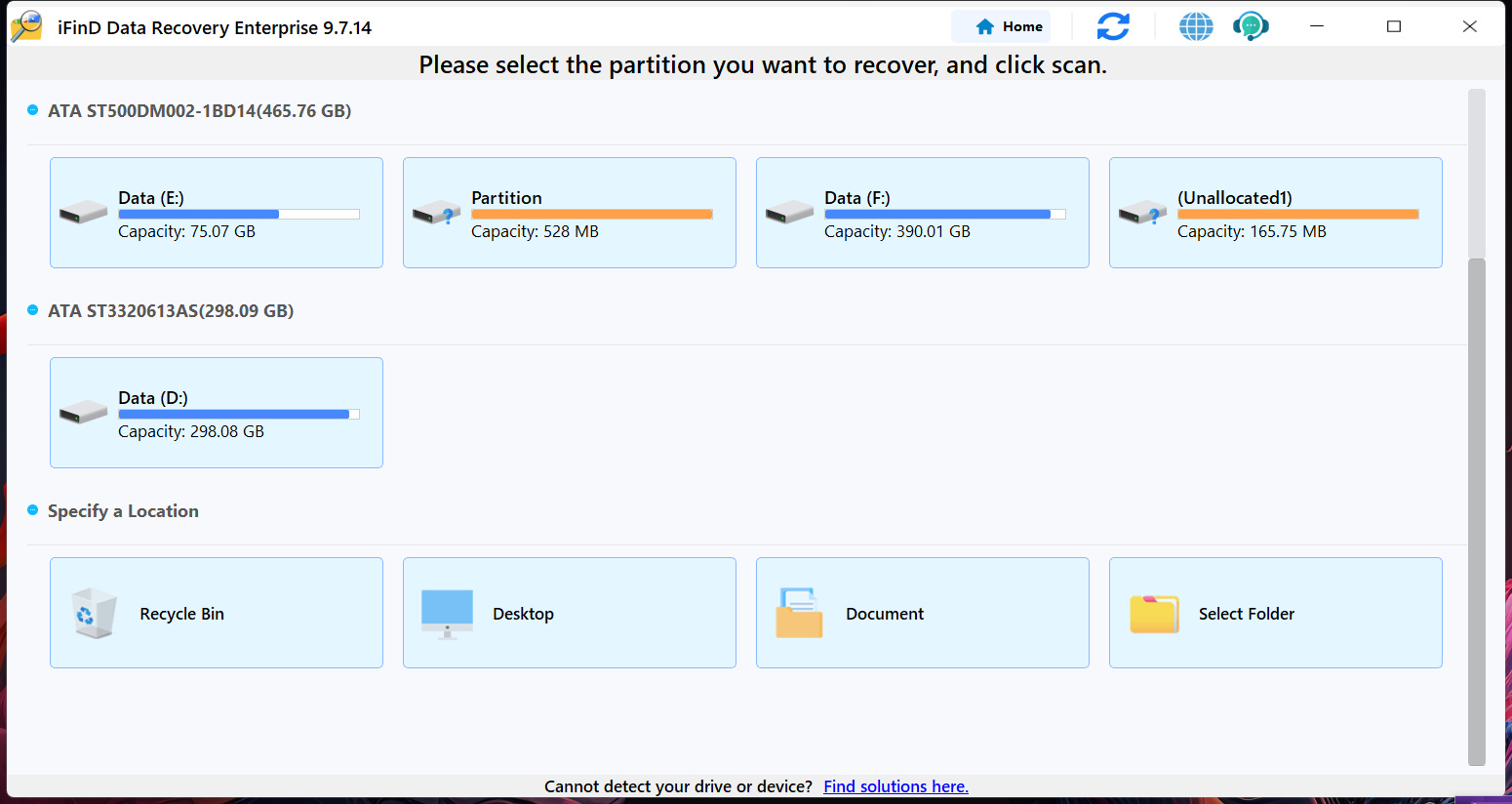Select the Partition label text
Viewport: 1512px width, 804px height.
tap(506, 198)
